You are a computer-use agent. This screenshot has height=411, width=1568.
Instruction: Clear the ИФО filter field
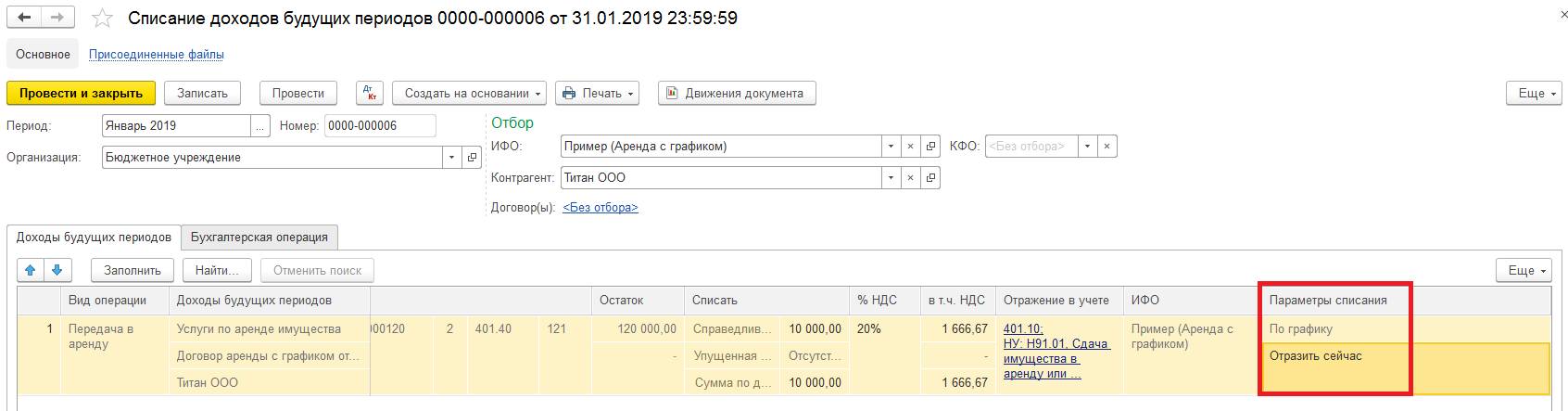coord(911,146)
